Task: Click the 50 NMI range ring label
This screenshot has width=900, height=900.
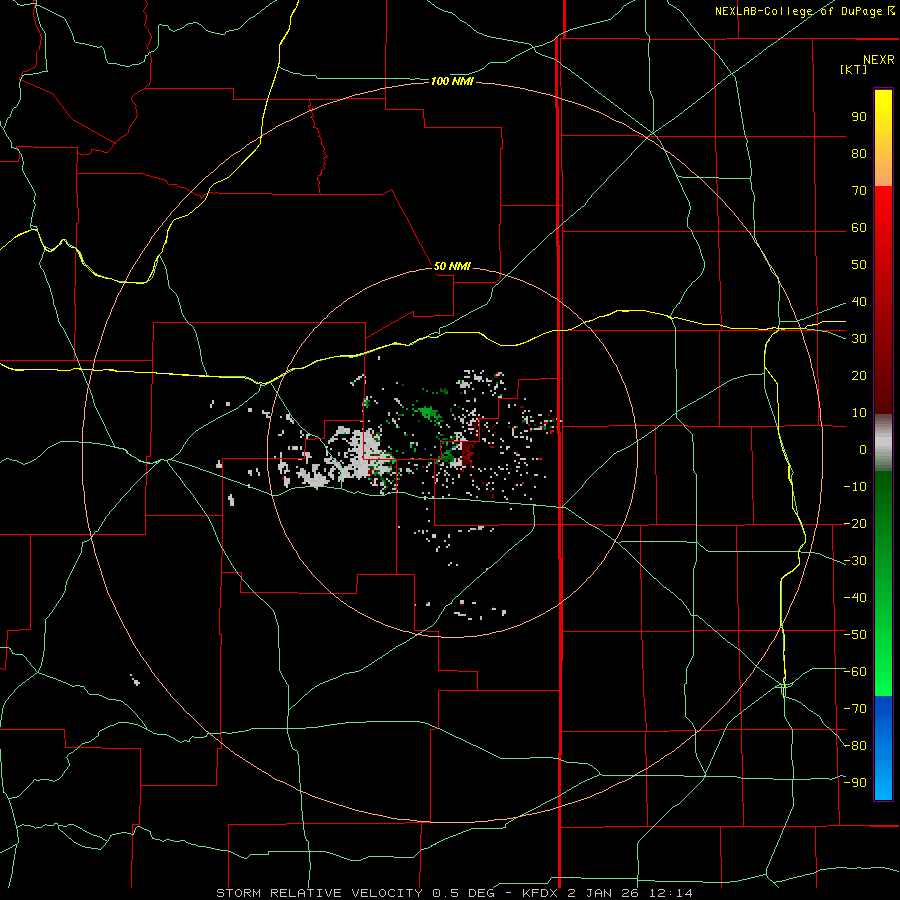Action: (x=452, y=266)
